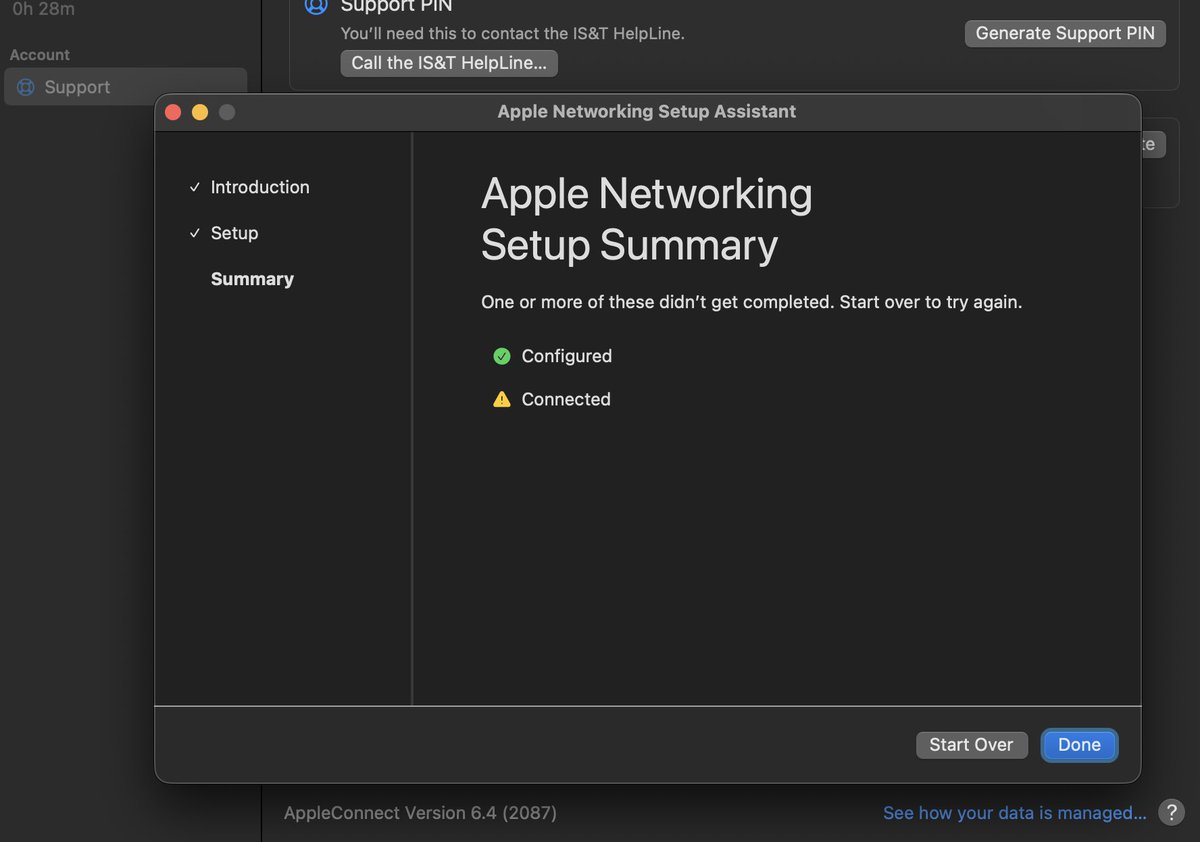This screenshot has height=842, width=1200.
Task: Click the Configured status text
Action: (x=567, y=356)
